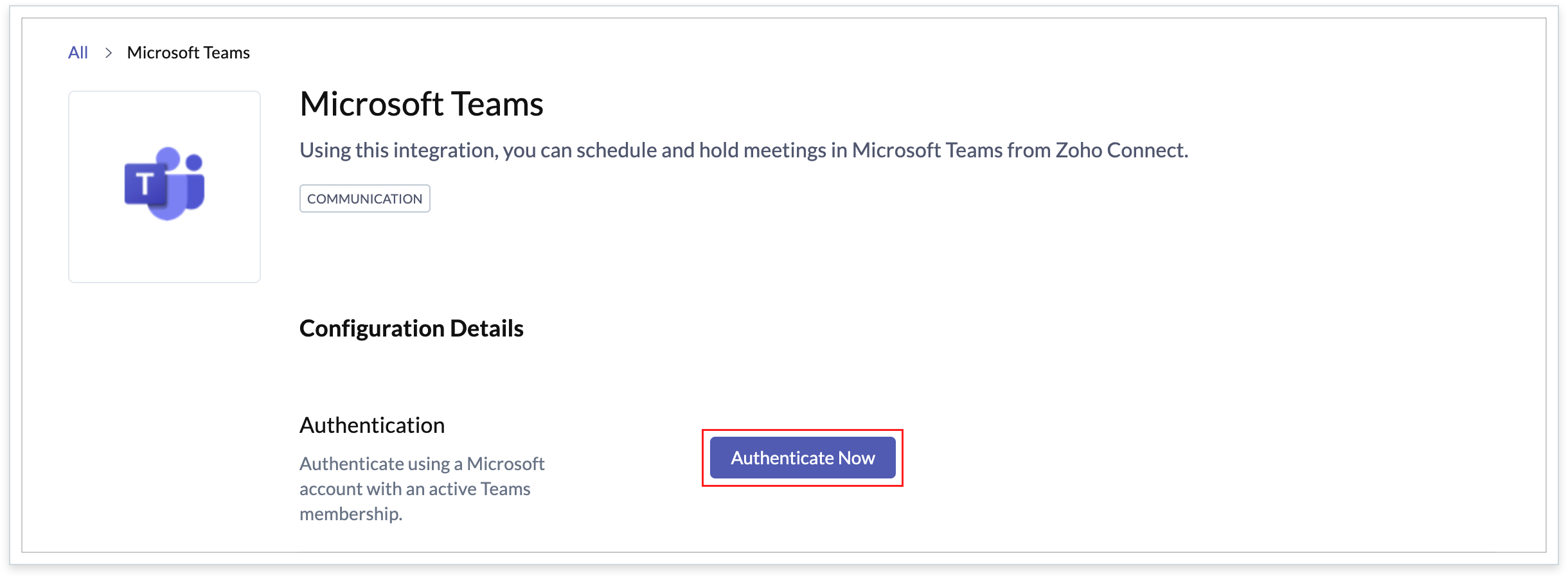Click "Authenticate using a Microsoft" helper line
Viewport: 1568px width, 578px height.
click(422, 464)
